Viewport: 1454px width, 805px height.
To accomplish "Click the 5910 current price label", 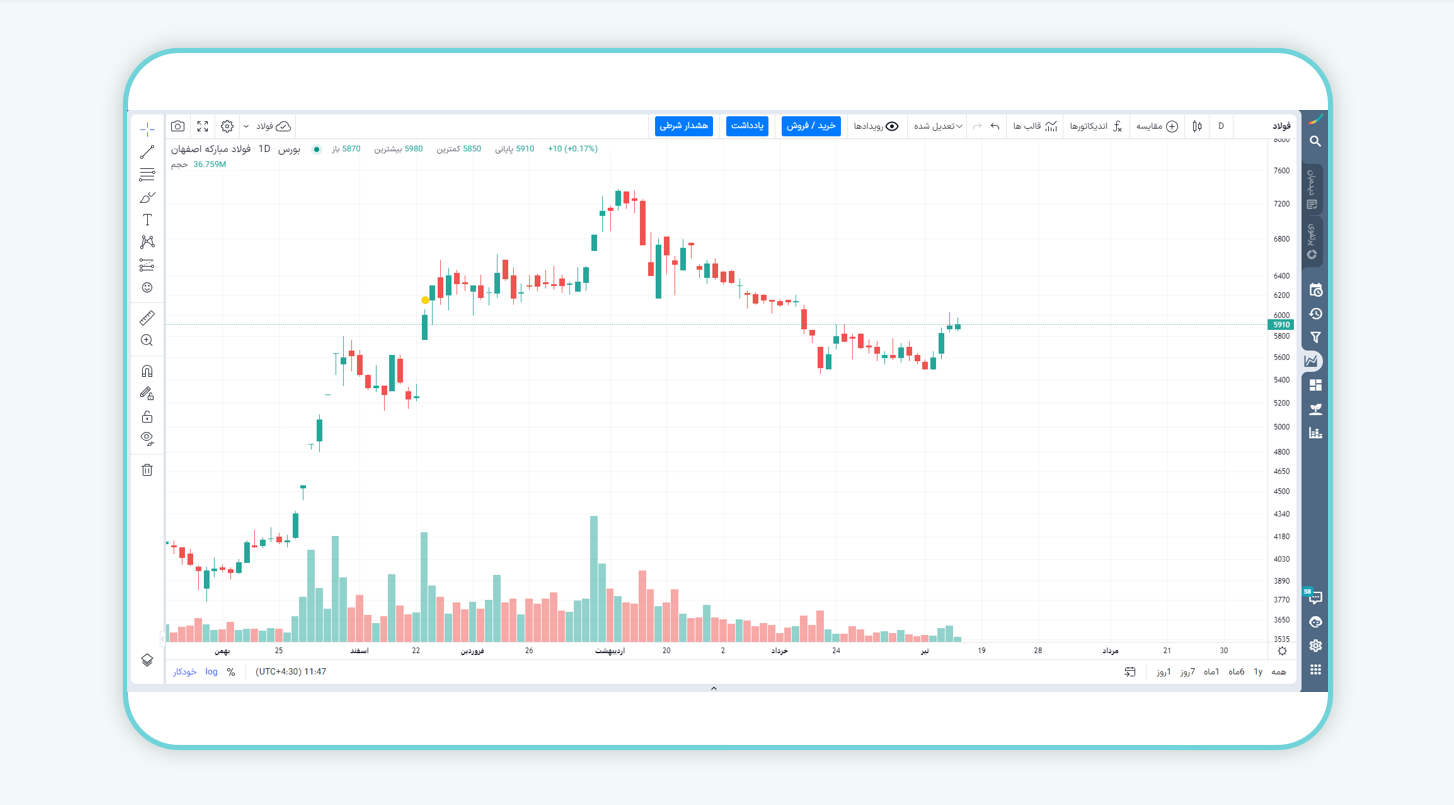I will [x=1281, y=325].
